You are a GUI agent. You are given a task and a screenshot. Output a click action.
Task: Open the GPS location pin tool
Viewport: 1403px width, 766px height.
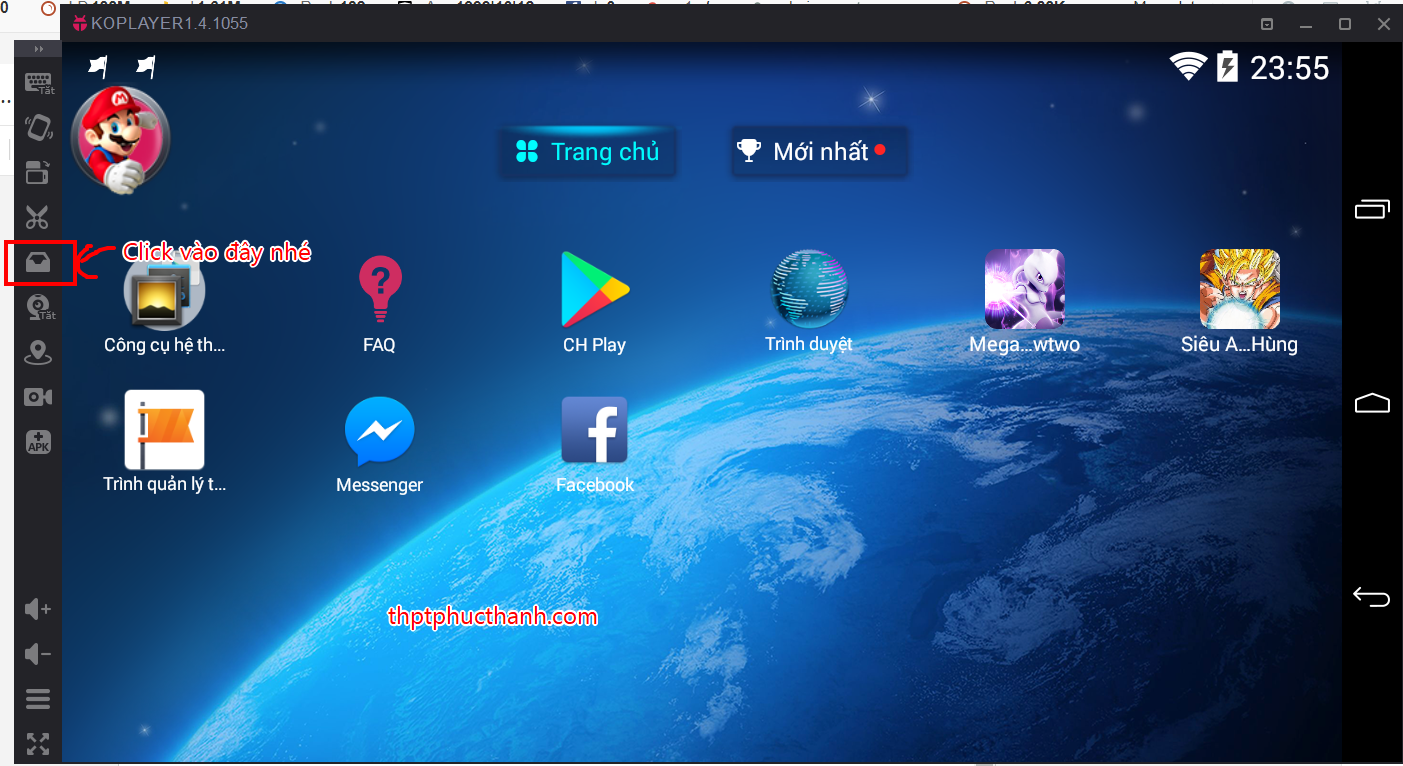[x=38, y=352]
